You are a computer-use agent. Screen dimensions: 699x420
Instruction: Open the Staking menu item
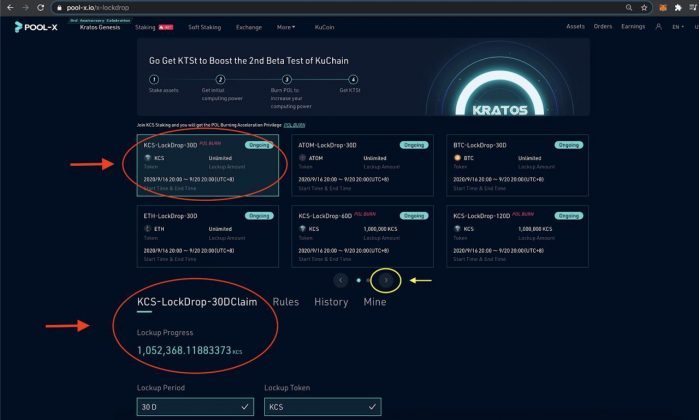click(145, 27)
